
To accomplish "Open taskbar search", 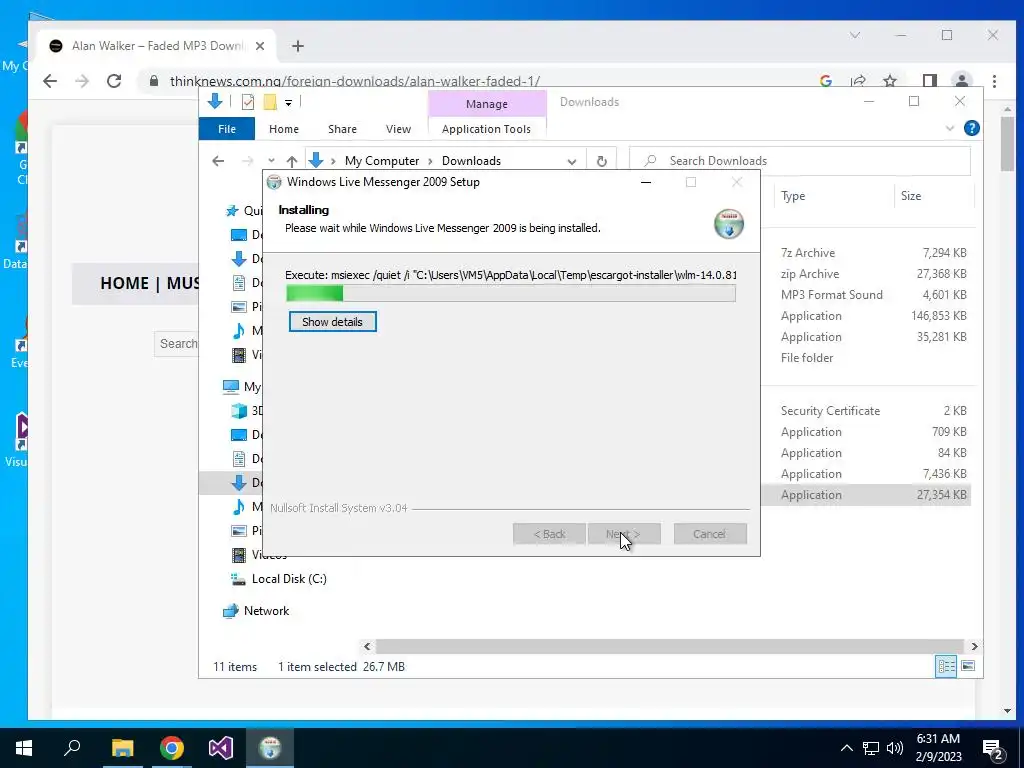I will coord(72,748).
